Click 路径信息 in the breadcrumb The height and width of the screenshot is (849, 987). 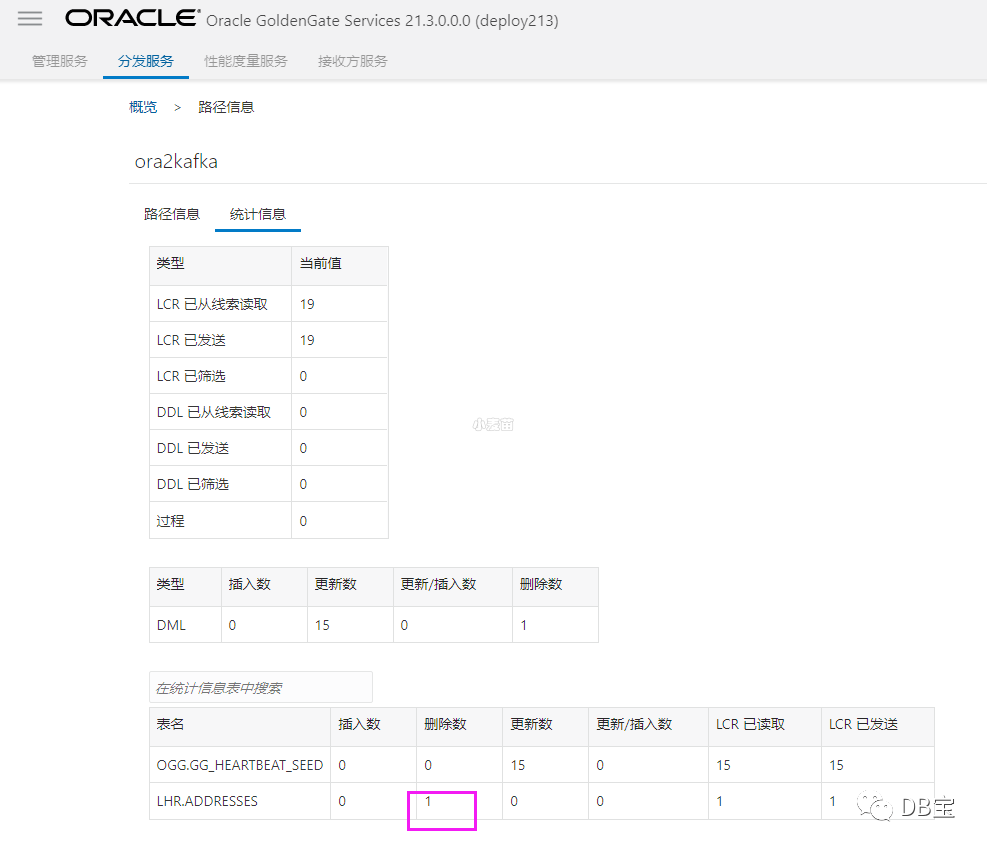click(226, 107)
